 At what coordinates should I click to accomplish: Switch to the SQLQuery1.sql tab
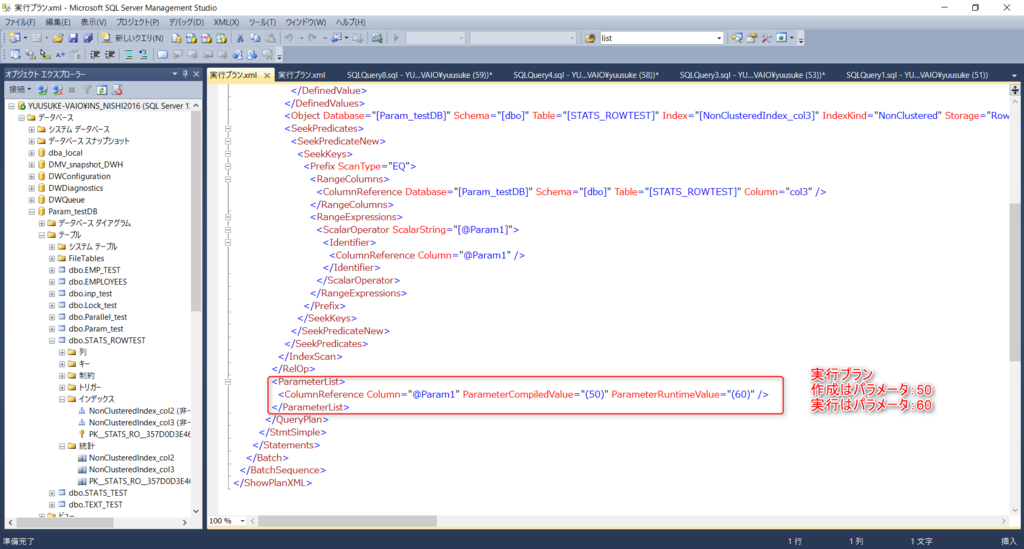pos(917,75)
